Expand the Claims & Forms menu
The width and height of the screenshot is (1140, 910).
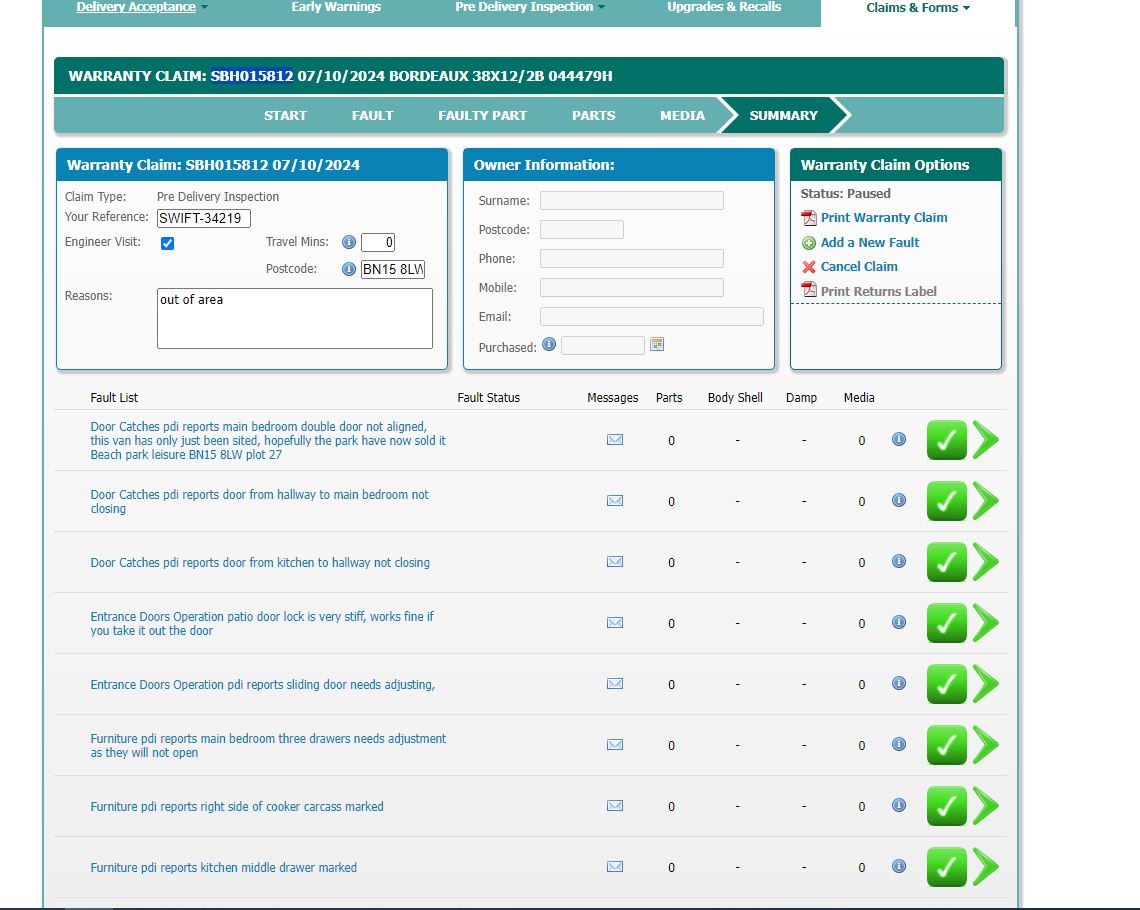tap(918, 8)
